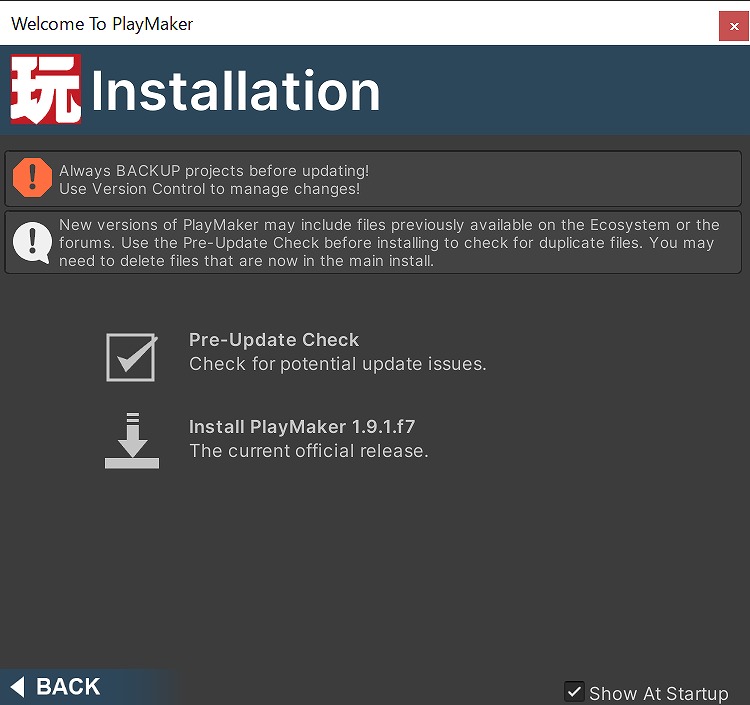This screenshot has width=750, height=705.
Task: Open the Pre-Update Check title
Action: point(274,340)
